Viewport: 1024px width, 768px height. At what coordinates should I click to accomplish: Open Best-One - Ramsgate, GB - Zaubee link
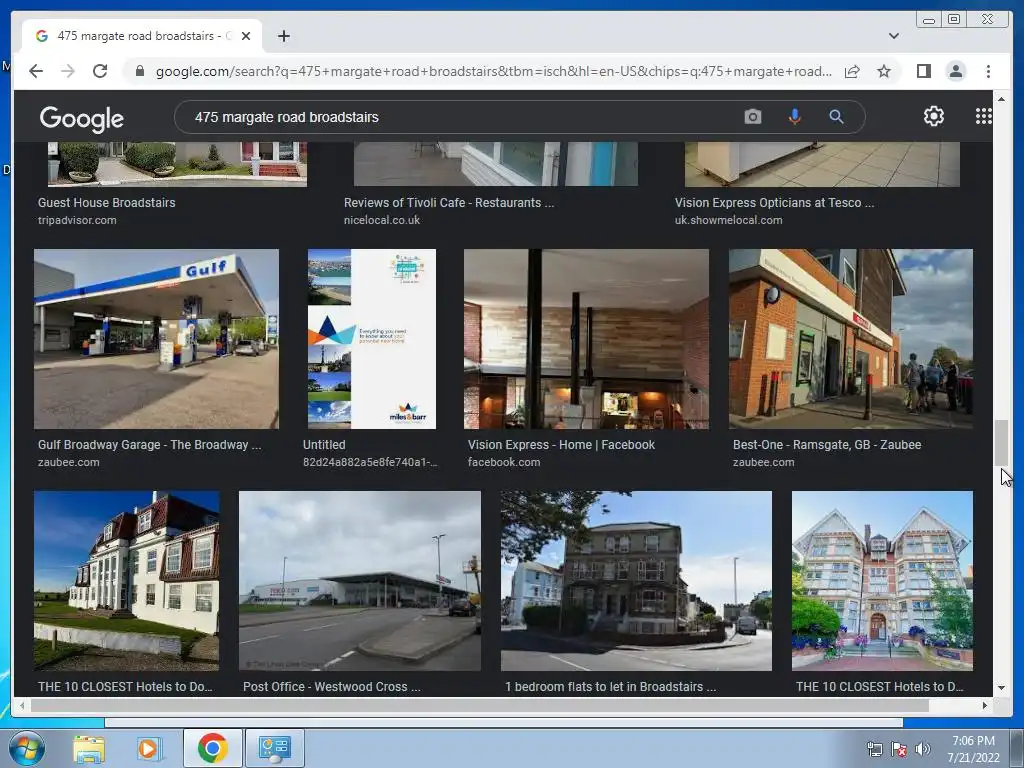point(827,445)
